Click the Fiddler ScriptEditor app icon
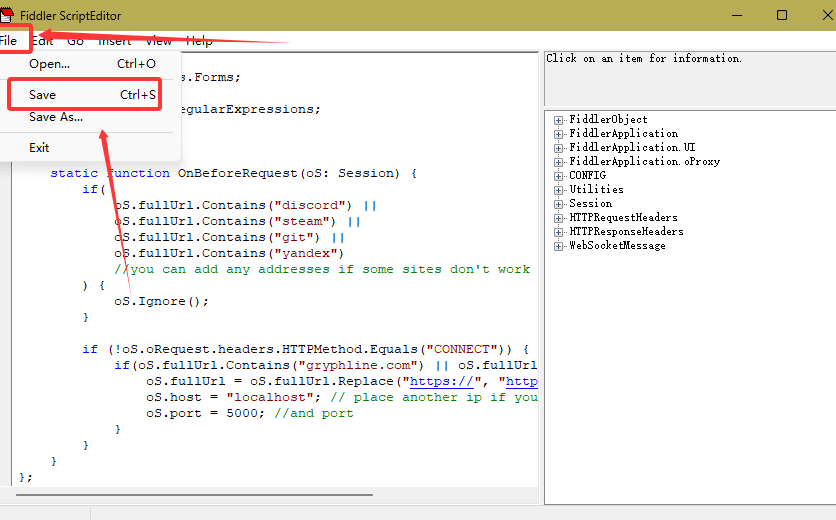 coord(6,15)
